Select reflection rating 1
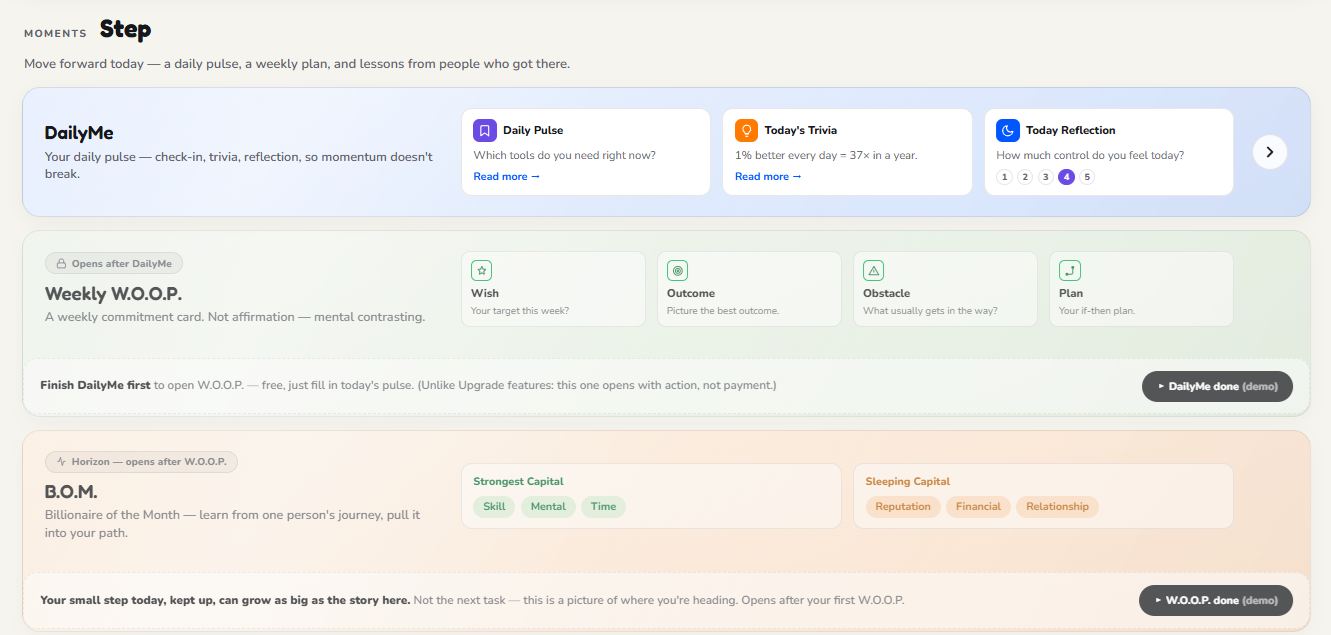The height and width of the screenshot is (635, 1331). 1005,177
